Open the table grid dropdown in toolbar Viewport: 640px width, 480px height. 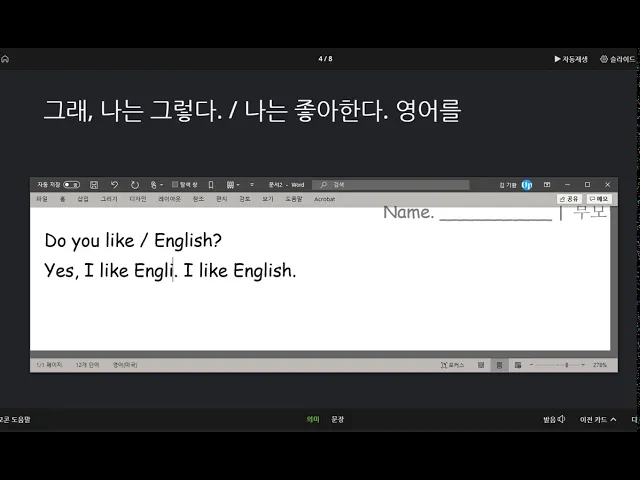[233, 185]
